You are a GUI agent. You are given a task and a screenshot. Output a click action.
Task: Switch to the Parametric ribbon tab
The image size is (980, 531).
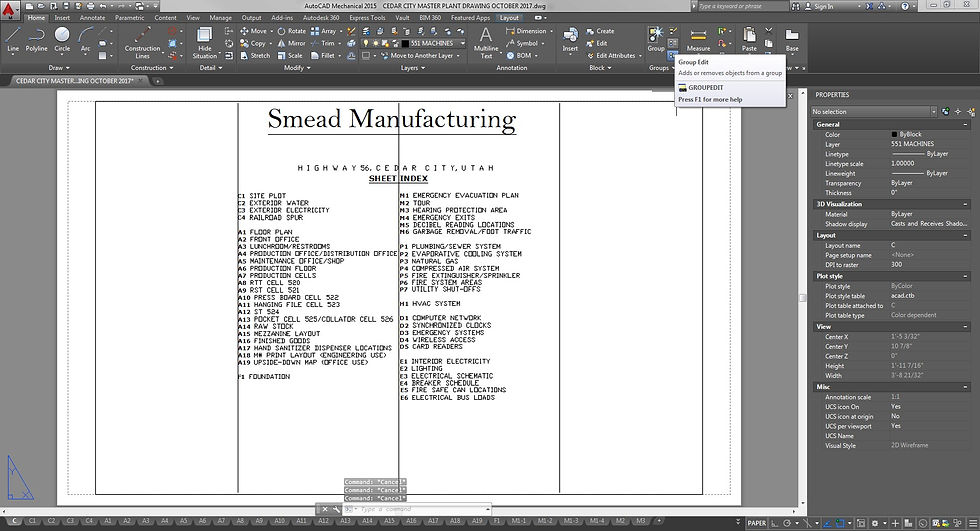[129, 17]
